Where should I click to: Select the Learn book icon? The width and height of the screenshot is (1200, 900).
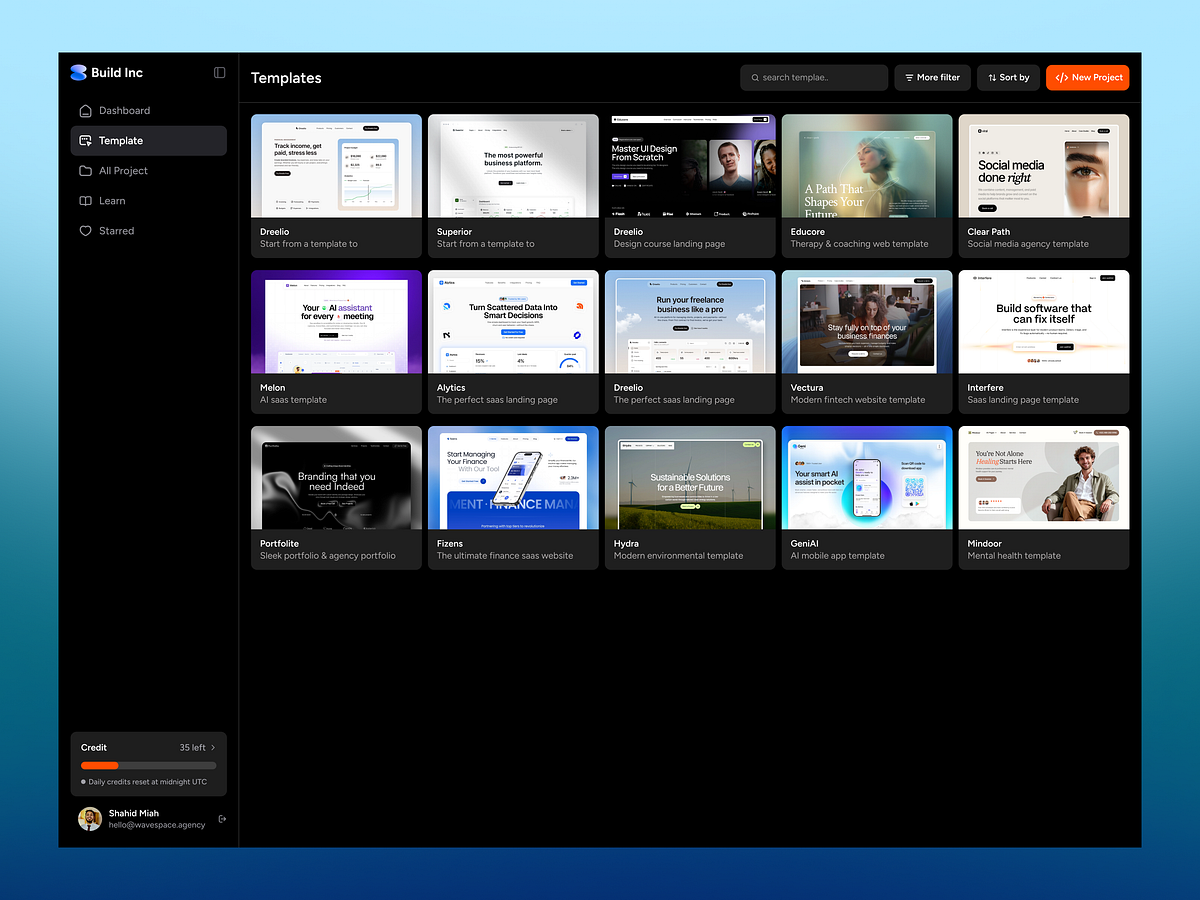coord(86,201)
